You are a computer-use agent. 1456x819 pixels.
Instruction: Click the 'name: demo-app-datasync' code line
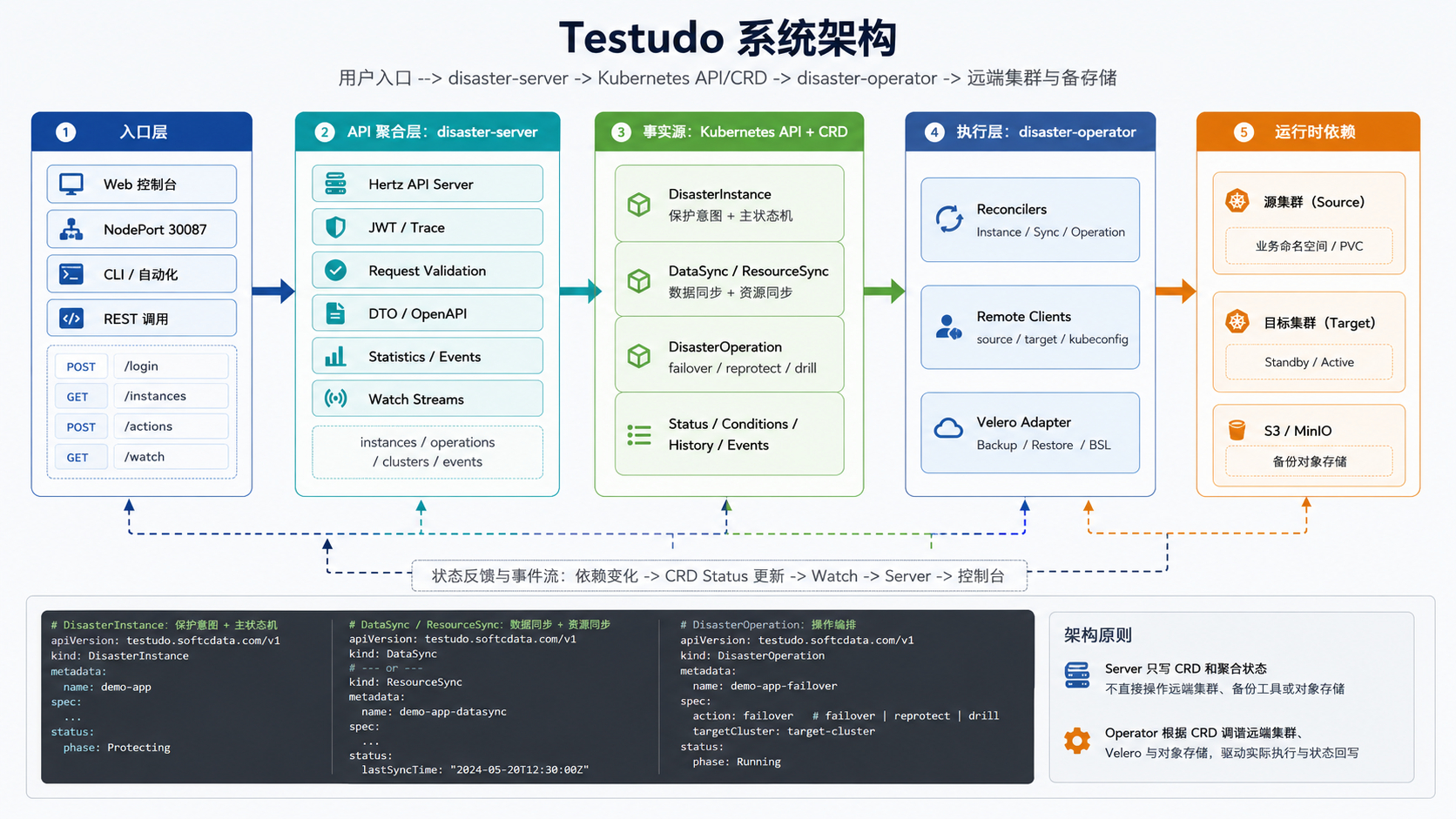pyautogui.click(x=434, y=712)
